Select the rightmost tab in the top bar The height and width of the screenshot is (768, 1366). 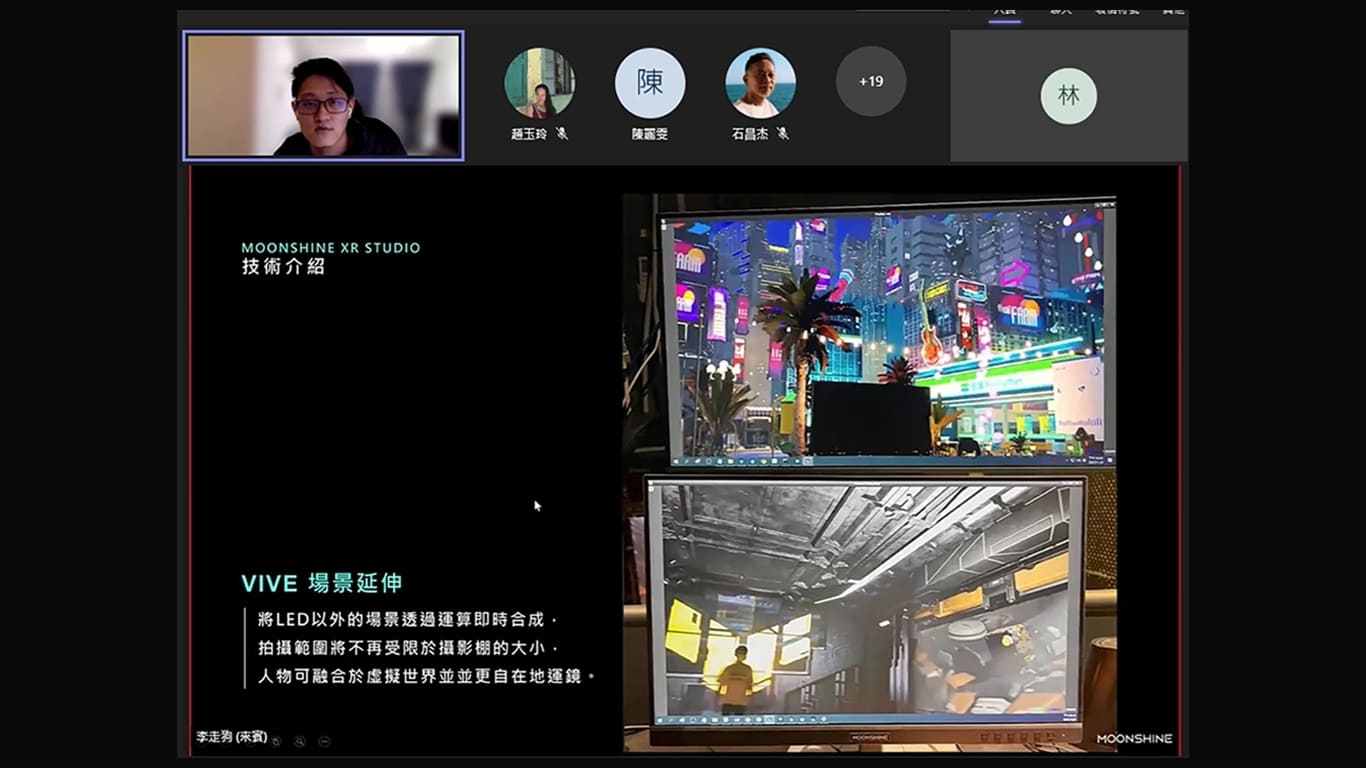coord(1173,10)
